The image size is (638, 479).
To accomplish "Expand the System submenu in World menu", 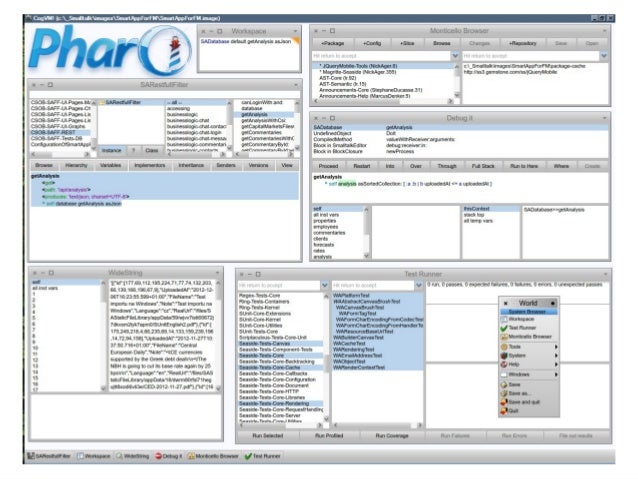I will [x=529, y=355].
